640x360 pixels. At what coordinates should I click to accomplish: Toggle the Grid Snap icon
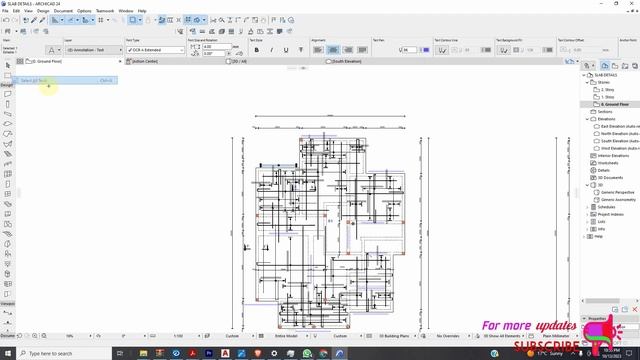pyautogui.click(x=100, y=20)
